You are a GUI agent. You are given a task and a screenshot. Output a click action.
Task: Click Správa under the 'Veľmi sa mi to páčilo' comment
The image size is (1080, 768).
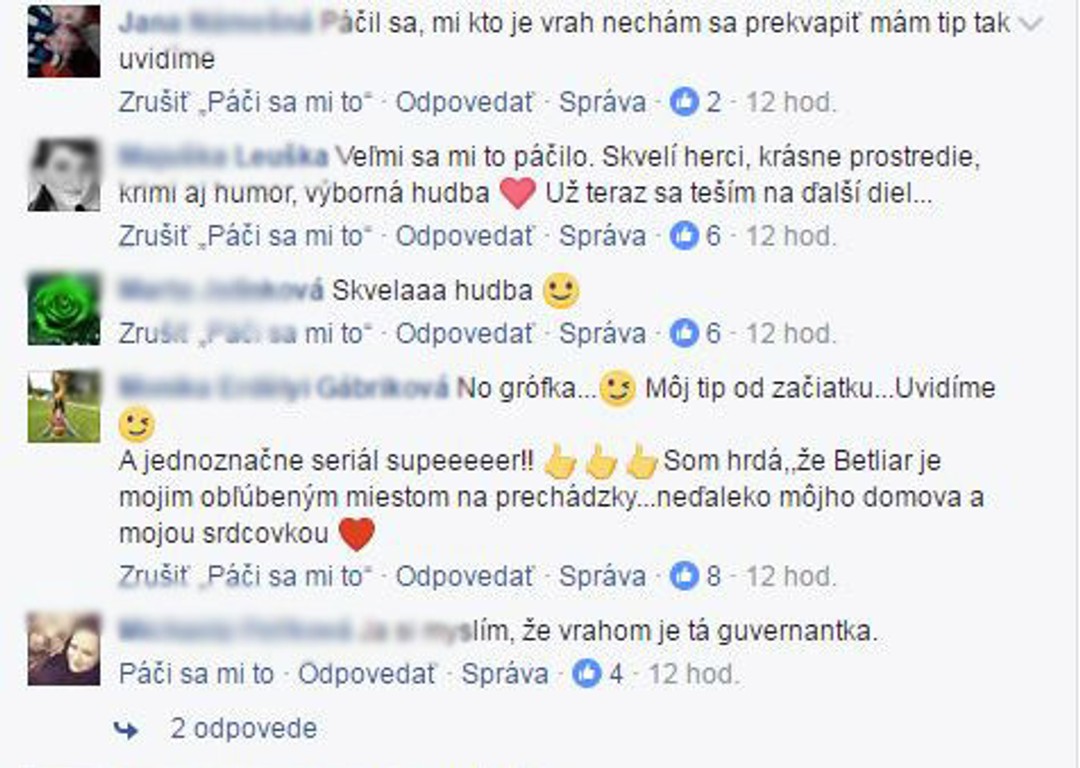pos(603,236)
